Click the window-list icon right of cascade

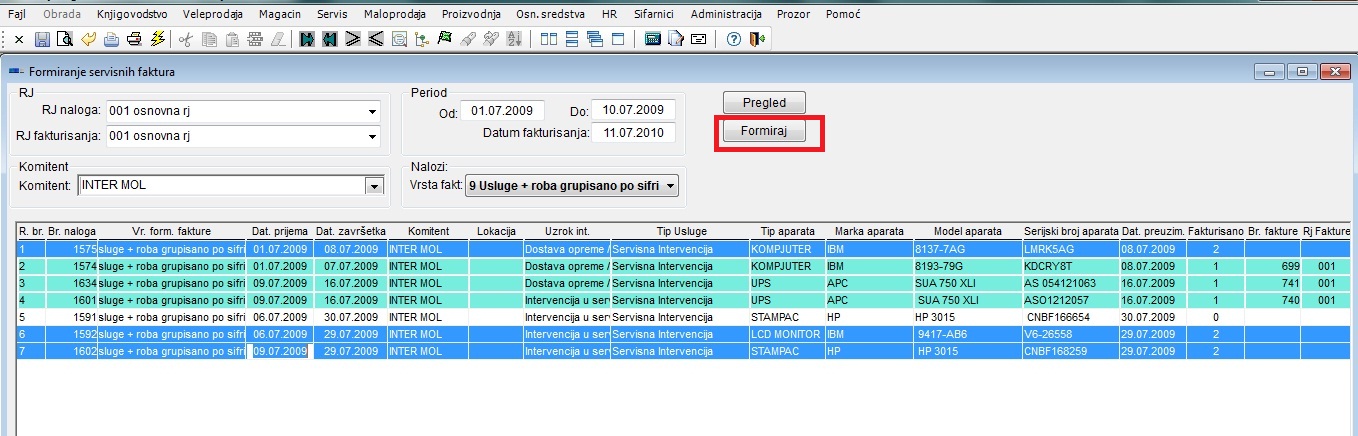618,40
